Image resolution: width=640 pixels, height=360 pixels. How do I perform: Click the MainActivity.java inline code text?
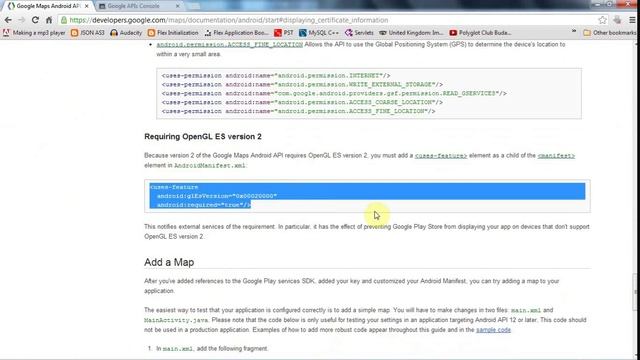click(176, 320)
